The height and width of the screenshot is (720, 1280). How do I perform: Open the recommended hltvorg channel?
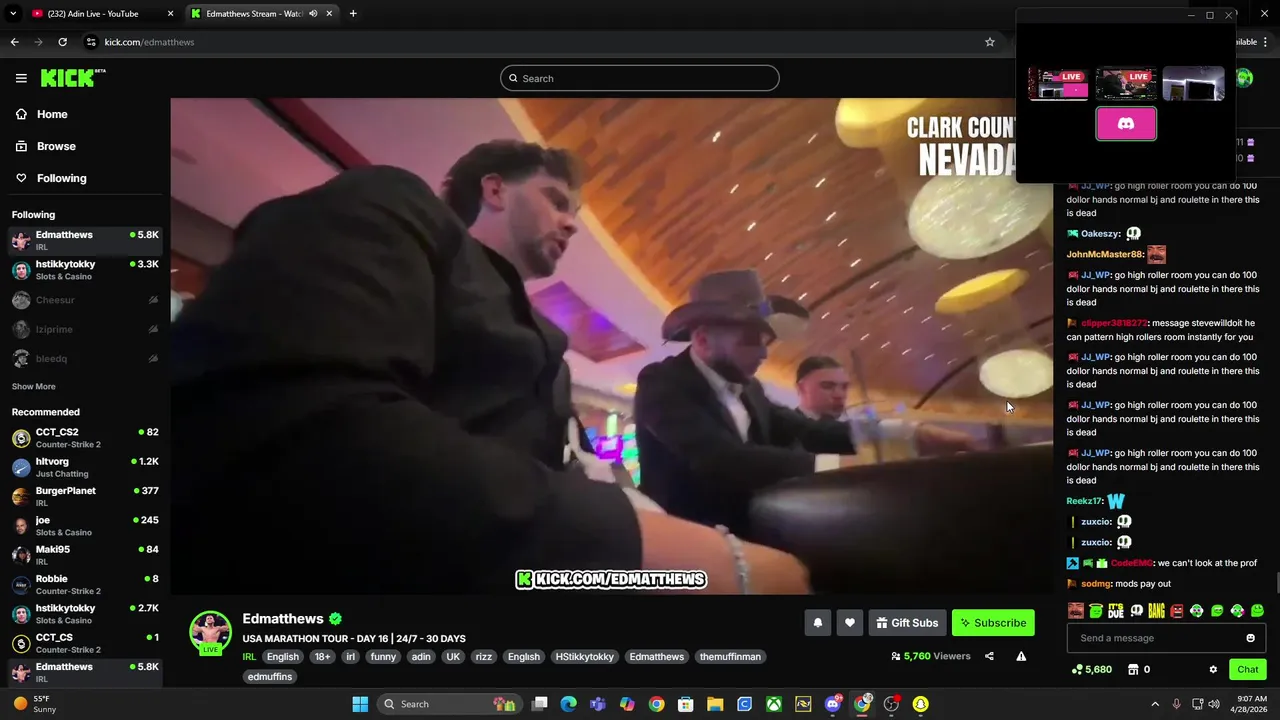pos(84,467)
